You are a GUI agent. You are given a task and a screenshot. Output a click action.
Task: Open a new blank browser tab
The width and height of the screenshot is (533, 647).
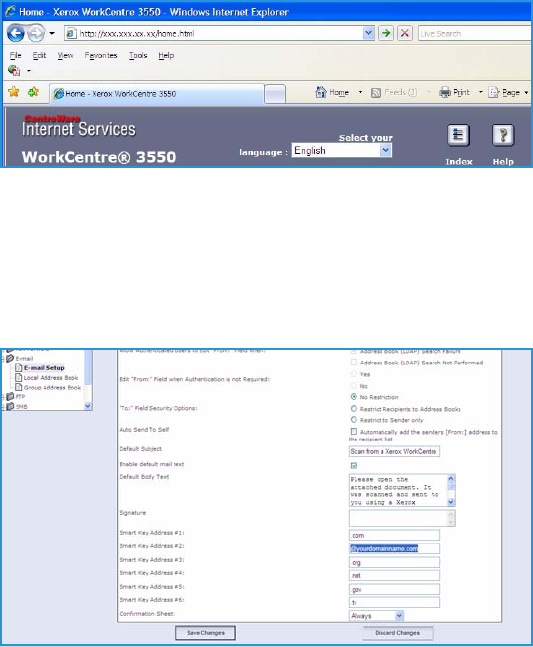(x=275, y=94)
